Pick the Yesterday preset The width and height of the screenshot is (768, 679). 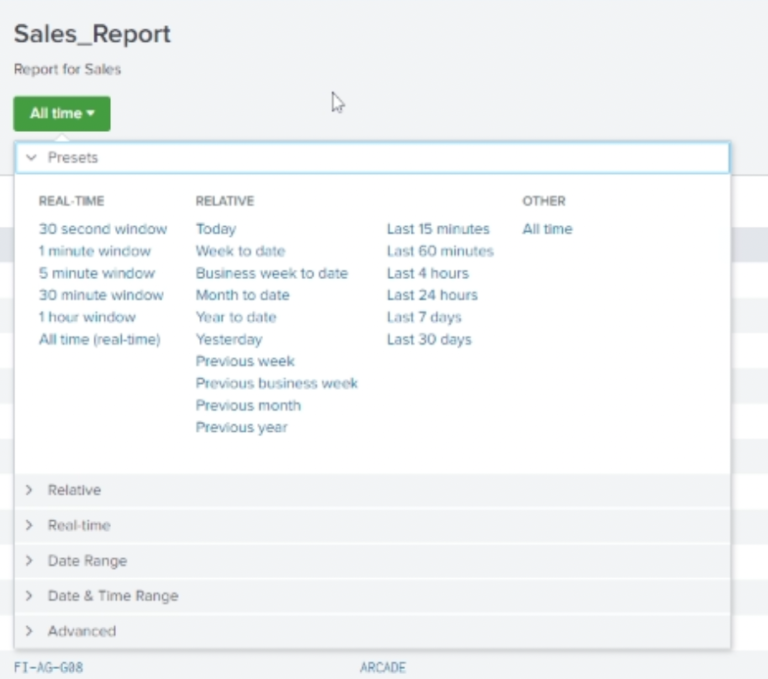coord(229,340)
